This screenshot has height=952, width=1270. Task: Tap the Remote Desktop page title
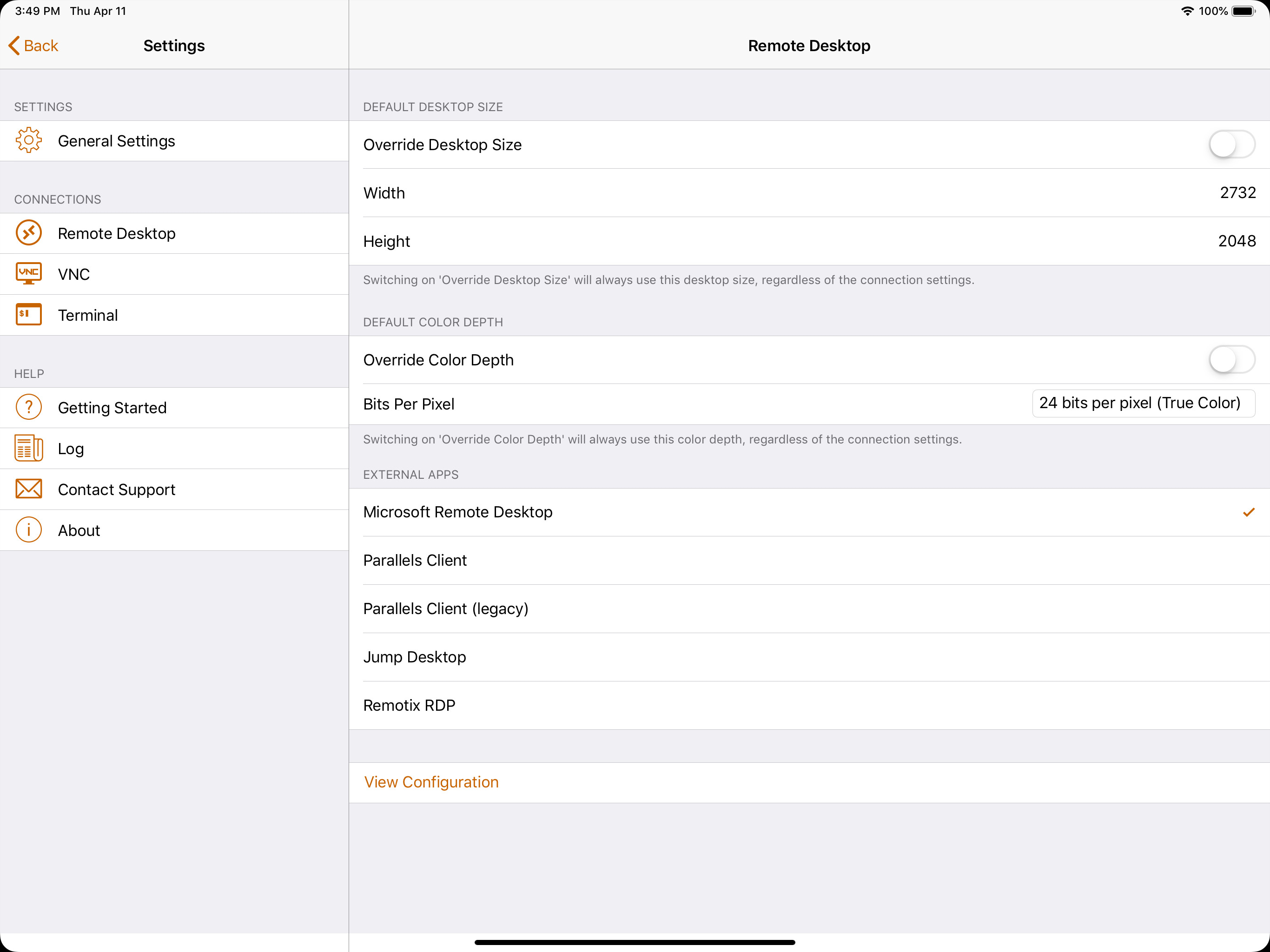click(809, 46)
